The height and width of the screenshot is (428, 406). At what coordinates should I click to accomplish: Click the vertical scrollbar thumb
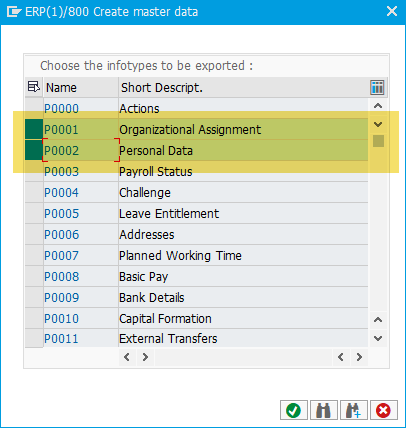[378, 141]
